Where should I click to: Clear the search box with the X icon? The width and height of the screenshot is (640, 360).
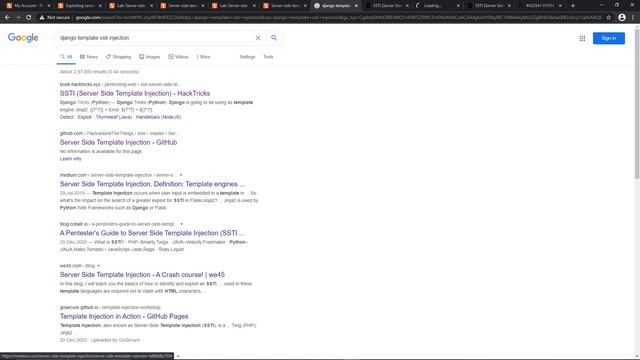click(258, 38)
